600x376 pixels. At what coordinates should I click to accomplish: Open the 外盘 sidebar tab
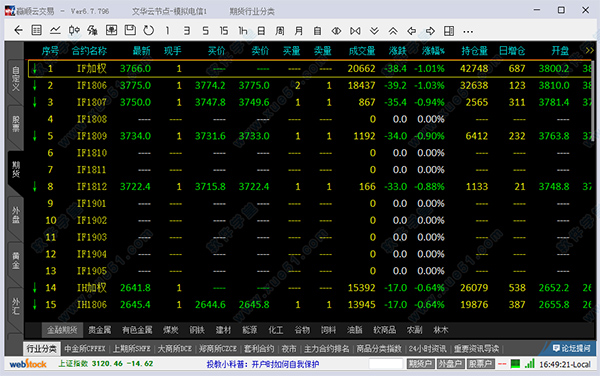click(15, 215)
